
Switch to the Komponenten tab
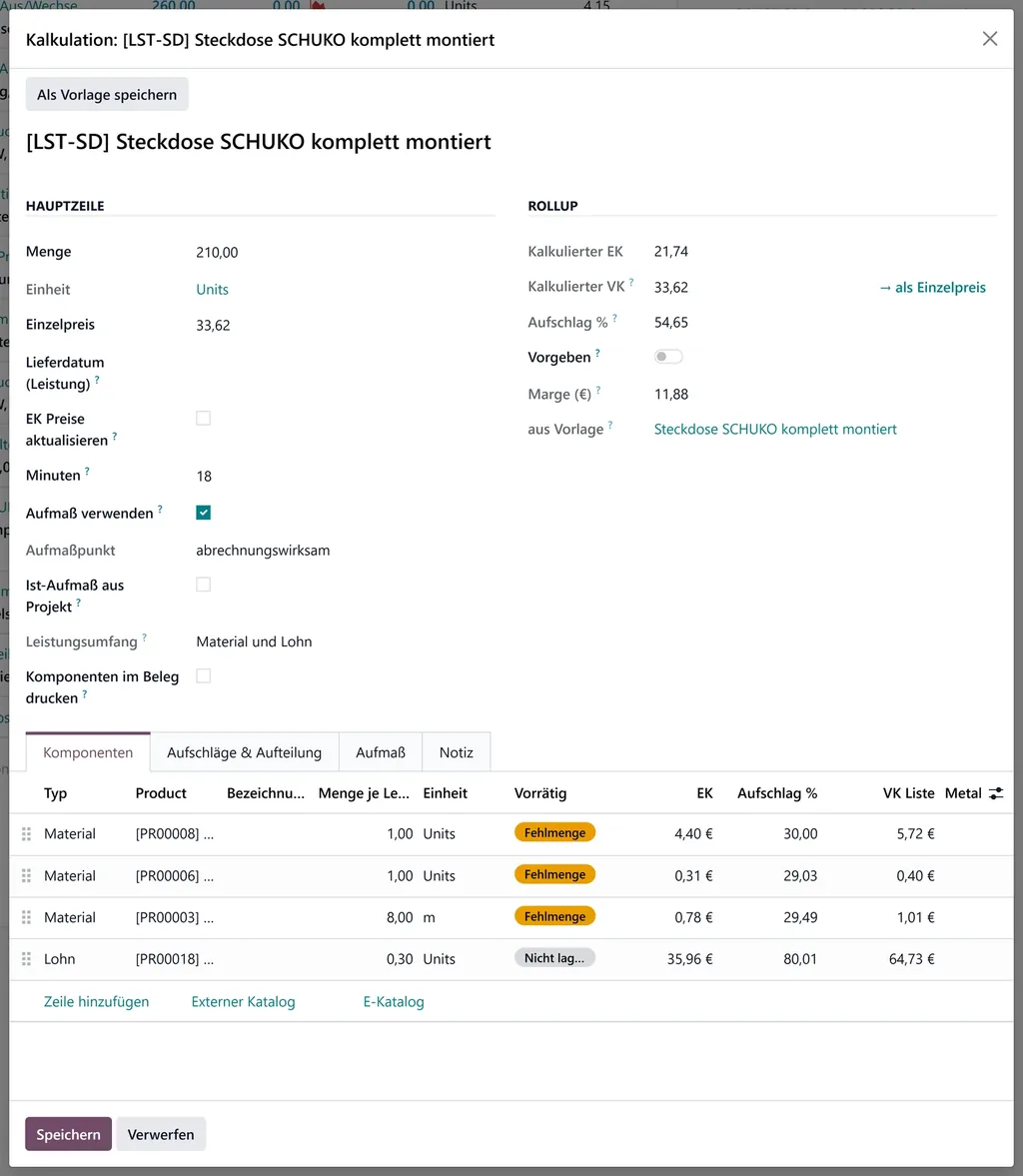(88, 752)
